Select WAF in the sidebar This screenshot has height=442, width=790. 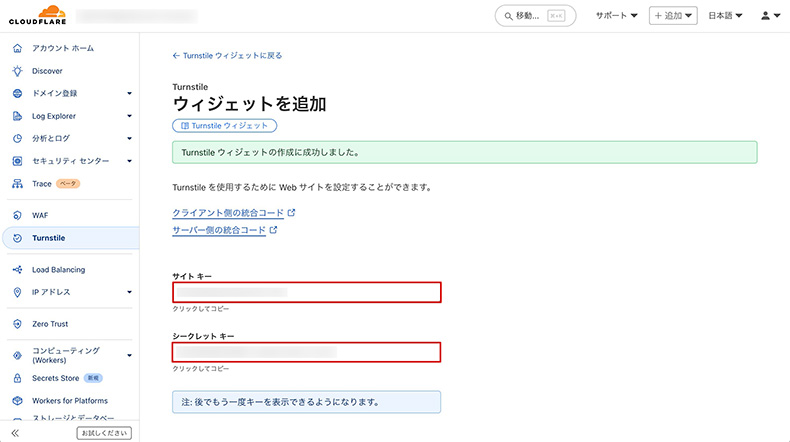coord(40,215)
